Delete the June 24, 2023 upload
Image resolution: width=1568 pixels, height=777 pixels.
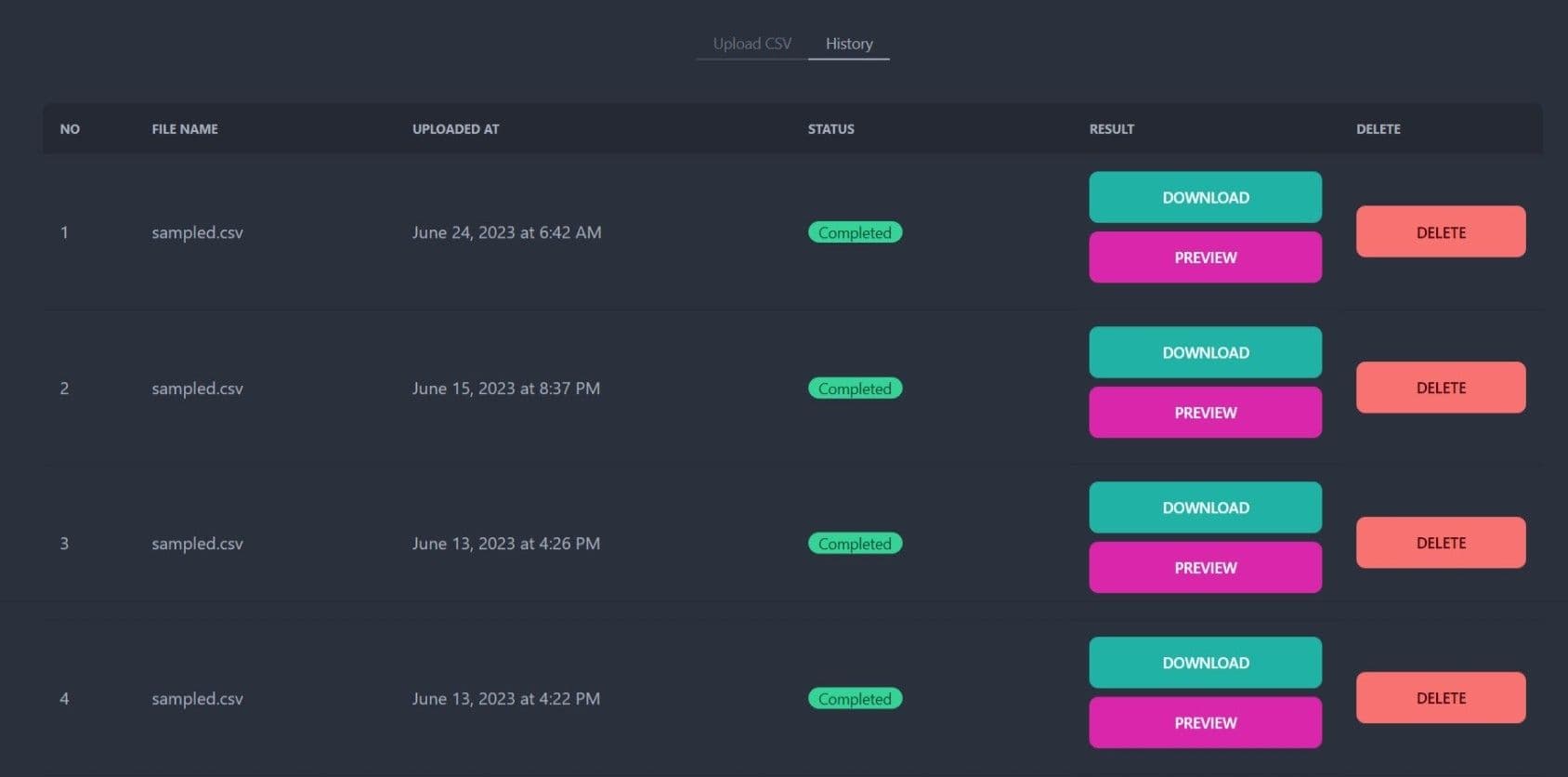(1440, 232)
